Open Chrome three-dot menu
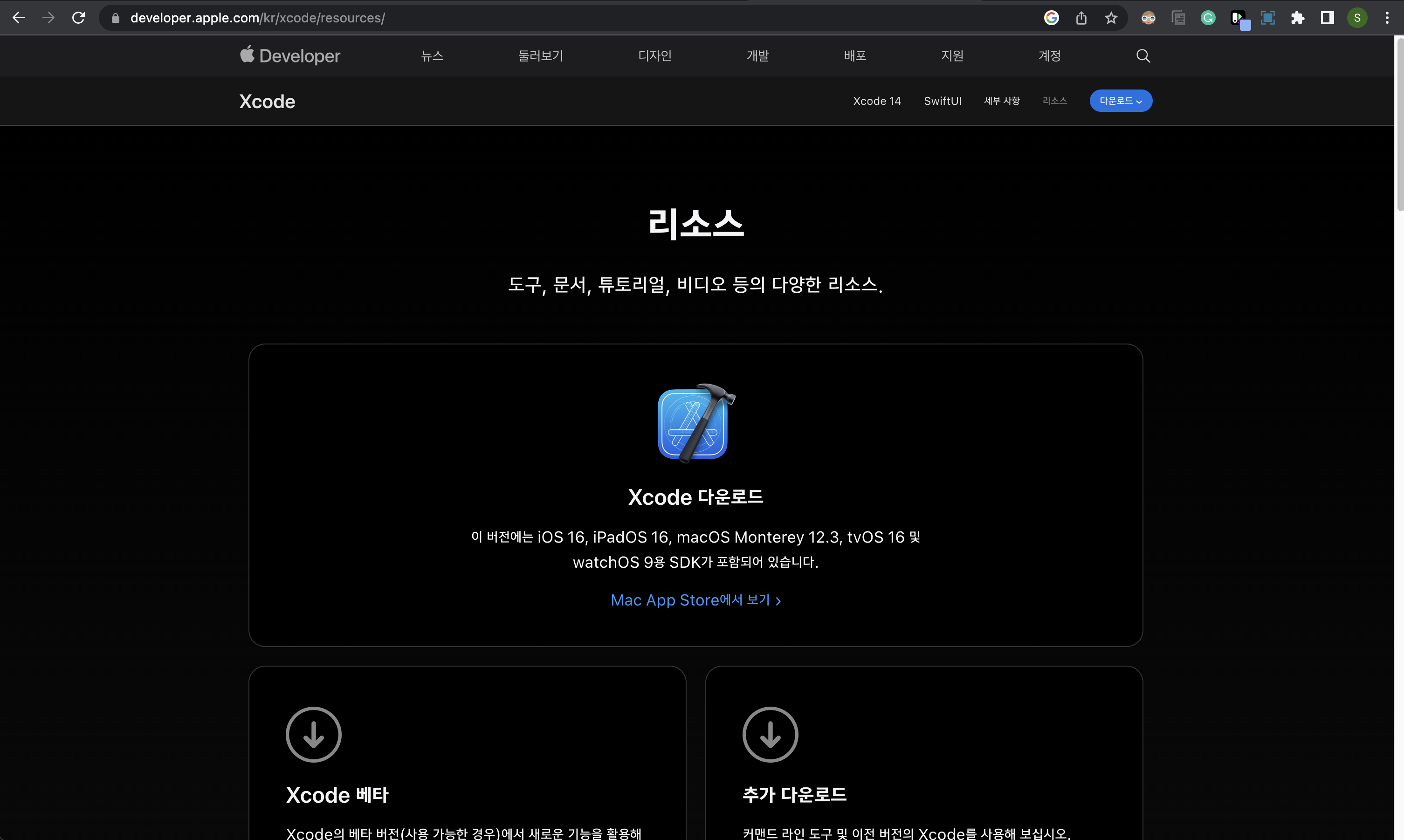This screenshot has height=840, width=1404. click(1386, 18)
